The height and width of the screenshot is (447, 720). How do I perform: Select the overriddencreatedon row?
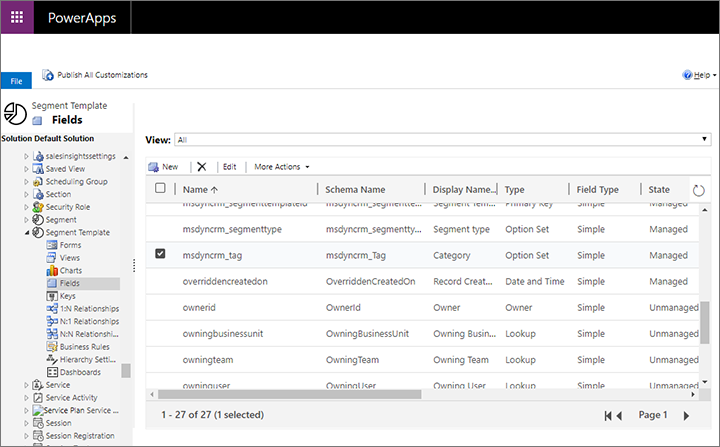pyautogui.click(x=422, y=282)
